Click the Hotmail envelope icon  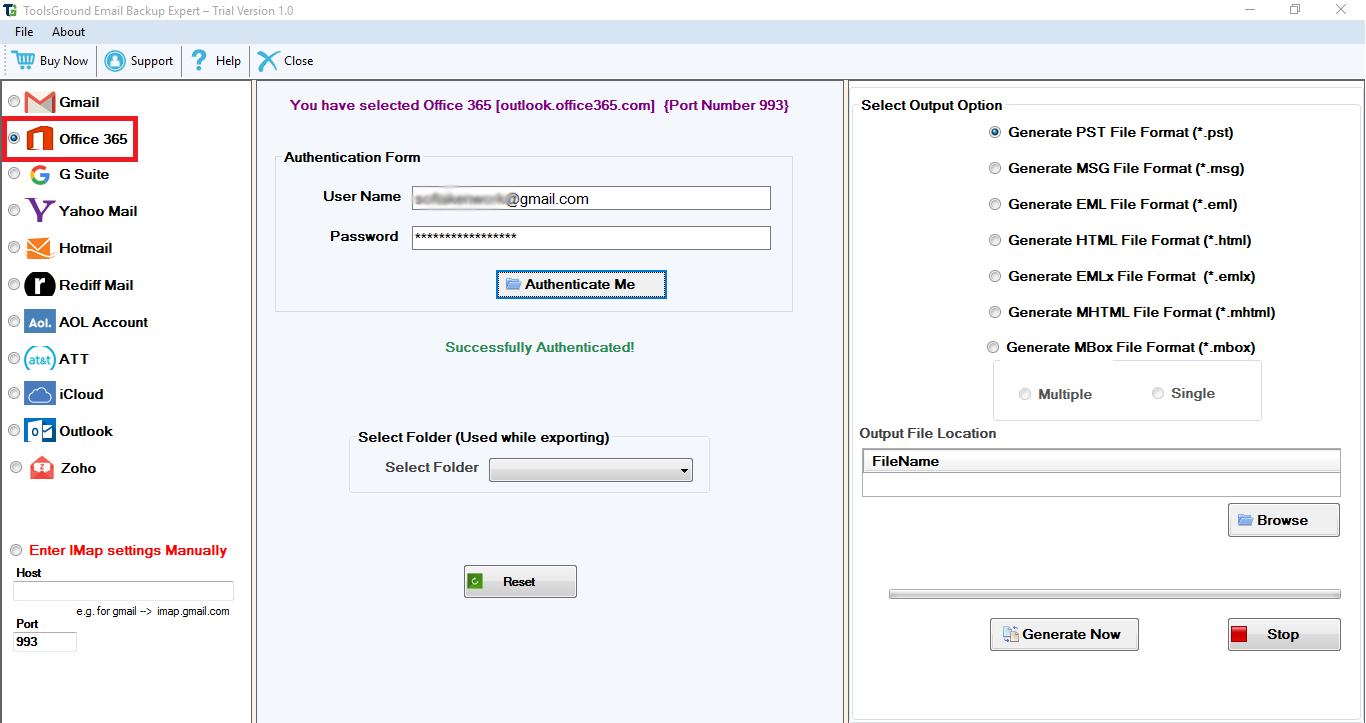40,248
